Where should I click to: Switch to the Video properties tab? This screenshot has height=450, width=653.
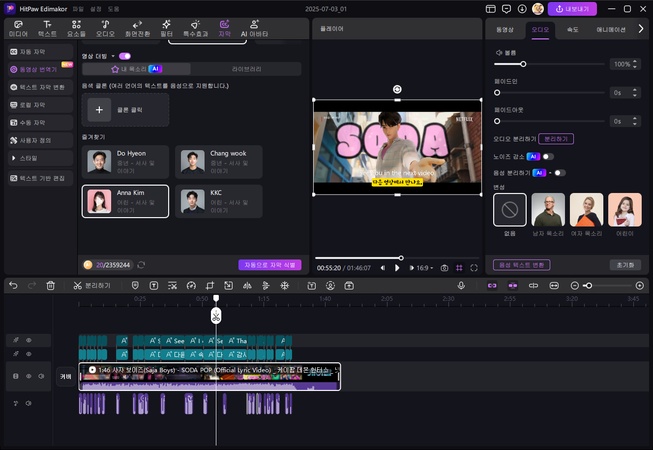(505, 30)
